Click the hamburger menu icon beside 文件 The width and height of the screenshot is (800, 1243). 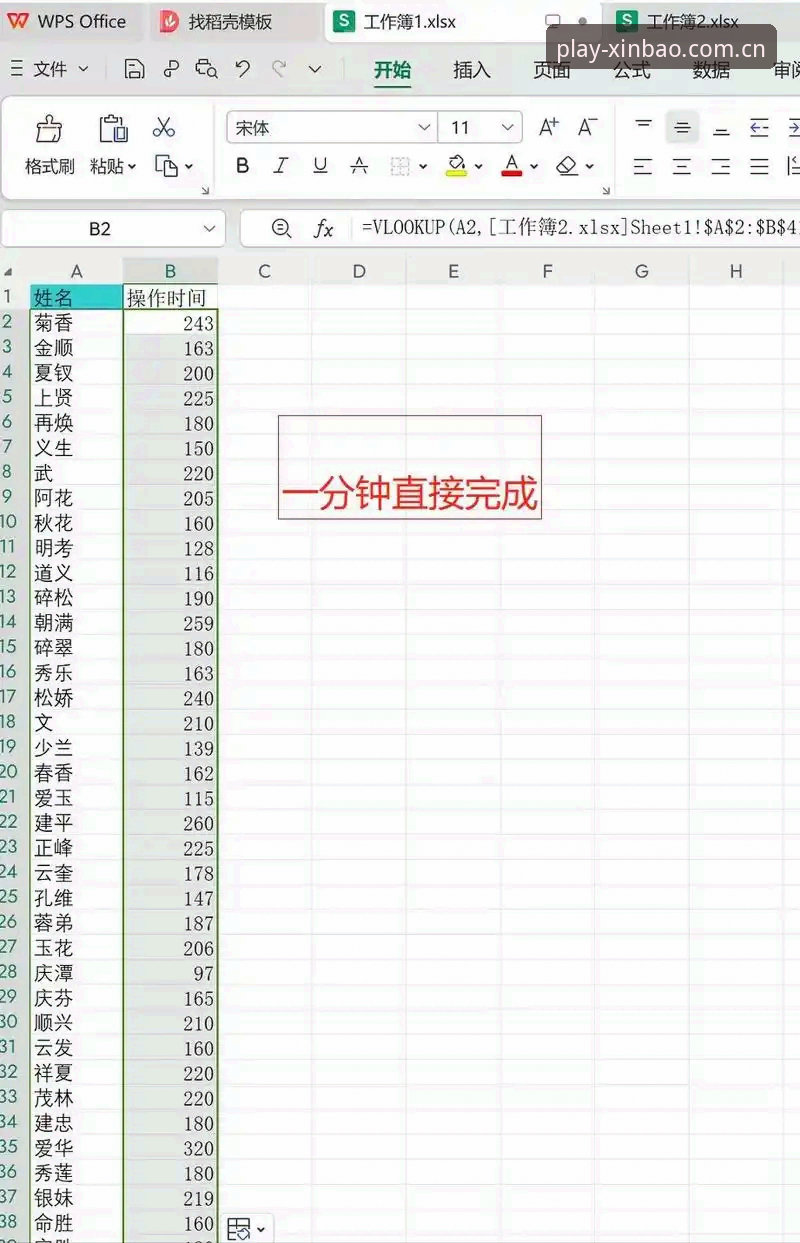coord(16,69)
